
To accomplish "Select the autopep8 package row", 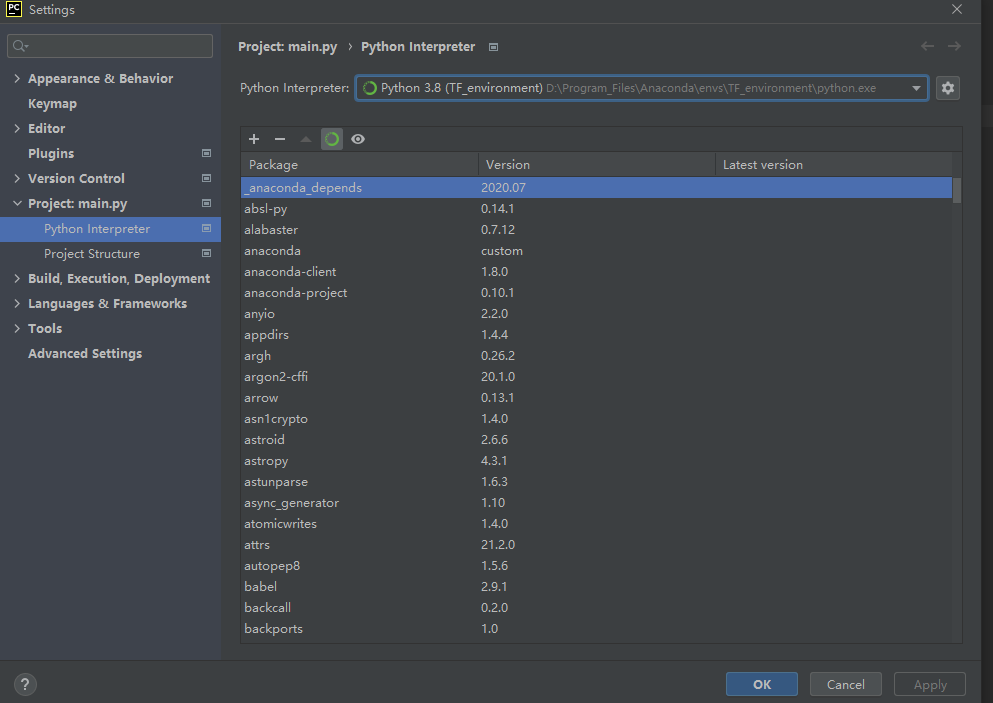I will click(x=597, y=566).
